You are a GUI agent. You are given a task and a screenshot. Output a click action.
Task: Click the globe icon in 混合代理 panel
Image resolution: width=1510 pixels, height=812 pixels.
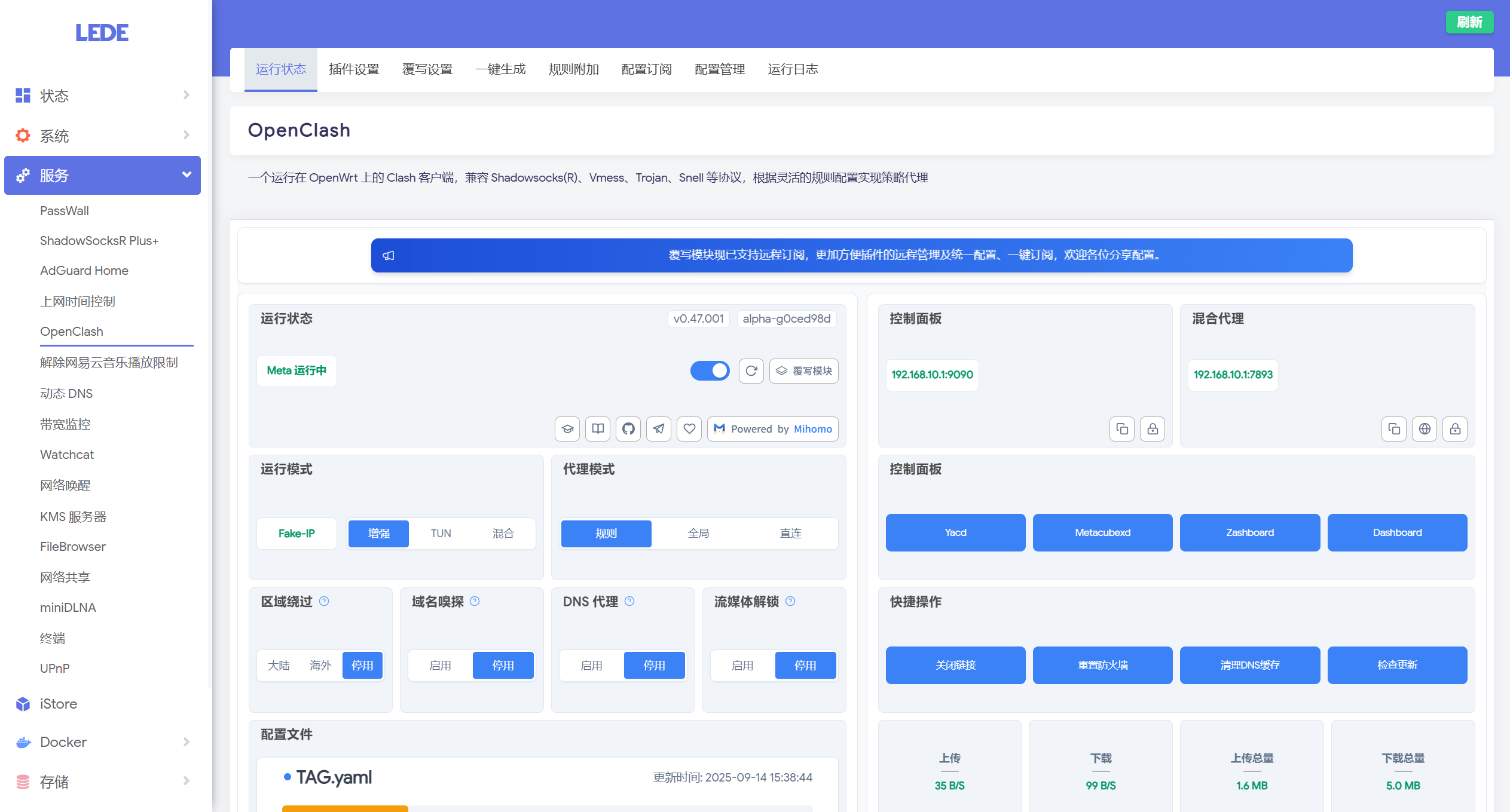pyautogui.click(x=1425, y=429)
